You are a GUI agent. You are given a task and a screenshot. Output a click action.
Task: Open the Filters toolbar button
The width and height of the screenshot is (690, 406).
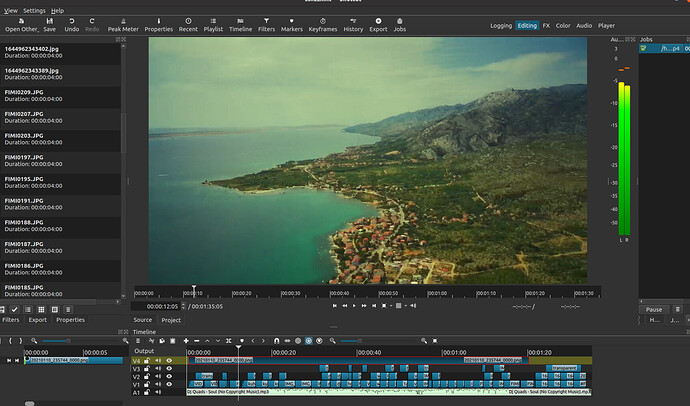pos(266,25)
